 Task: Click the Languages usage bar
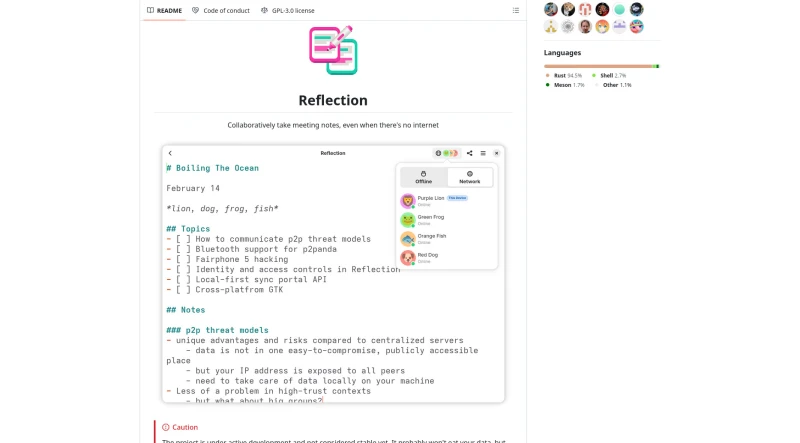(x=602, y=66)
